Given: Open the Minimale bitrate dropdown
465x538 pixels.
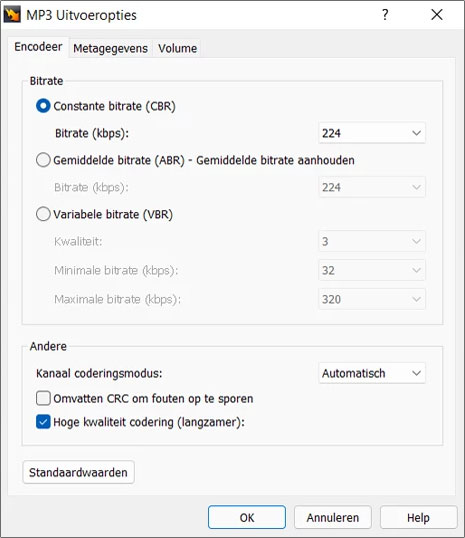Looking at the screenshot, I should tap(372, 270).
